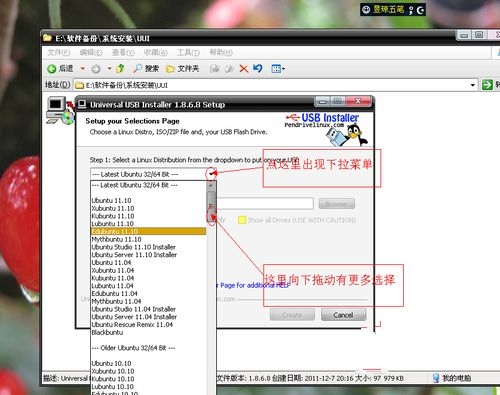Select Lubuntu 11.10 from list
Viewport: 500px width, 395px height.
pos(148,224)
